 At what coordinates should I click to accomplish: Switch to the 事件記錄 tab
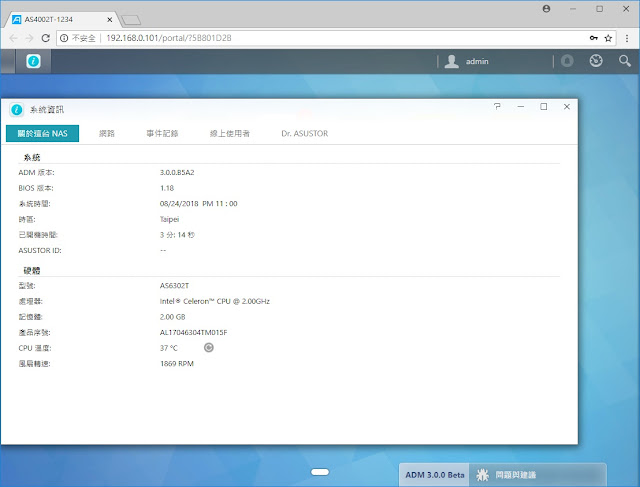[x=162, y=133]
